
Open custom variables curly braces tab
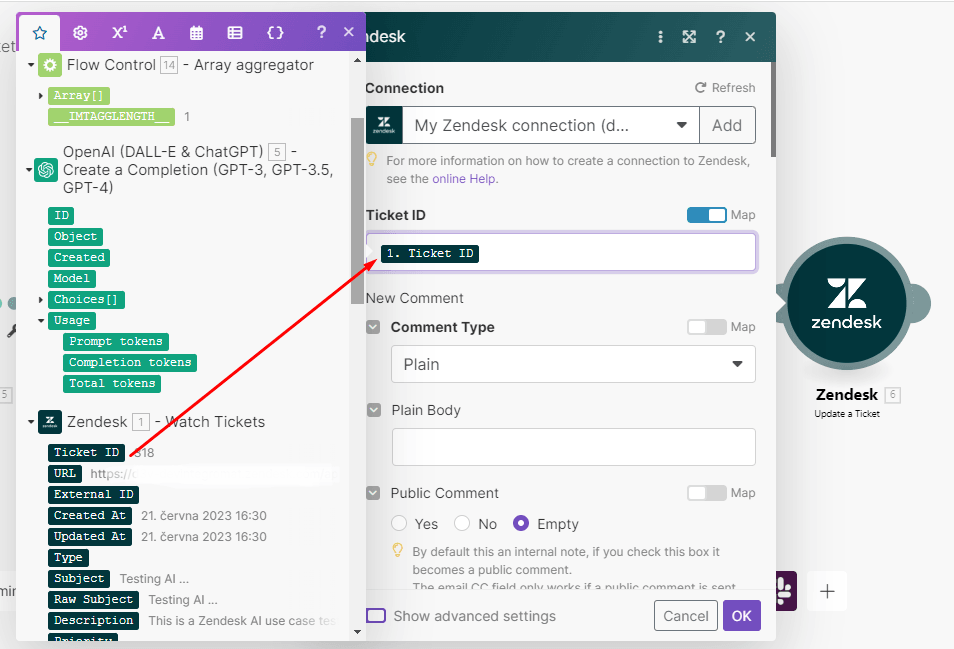[275, 33]
